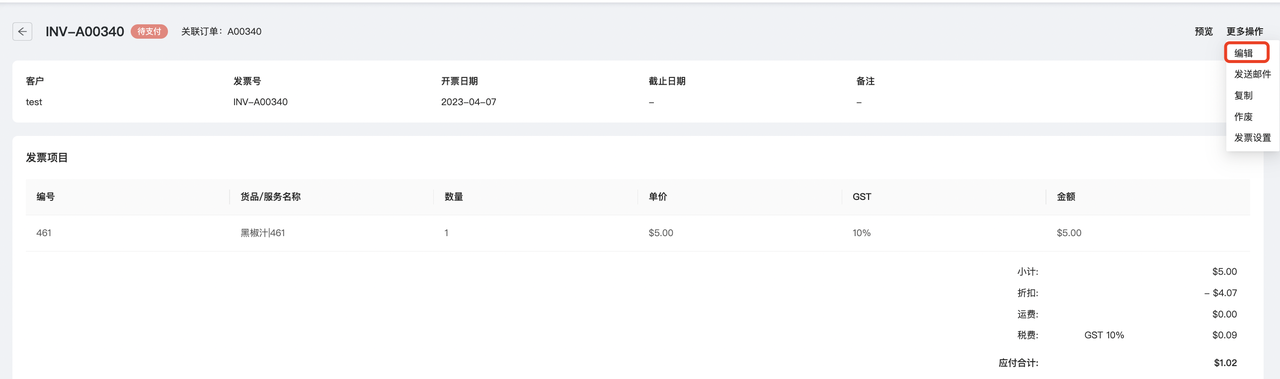1280x379 pixels.
Task: Open 发票设置 menu item
Action: click(1252, 138)
